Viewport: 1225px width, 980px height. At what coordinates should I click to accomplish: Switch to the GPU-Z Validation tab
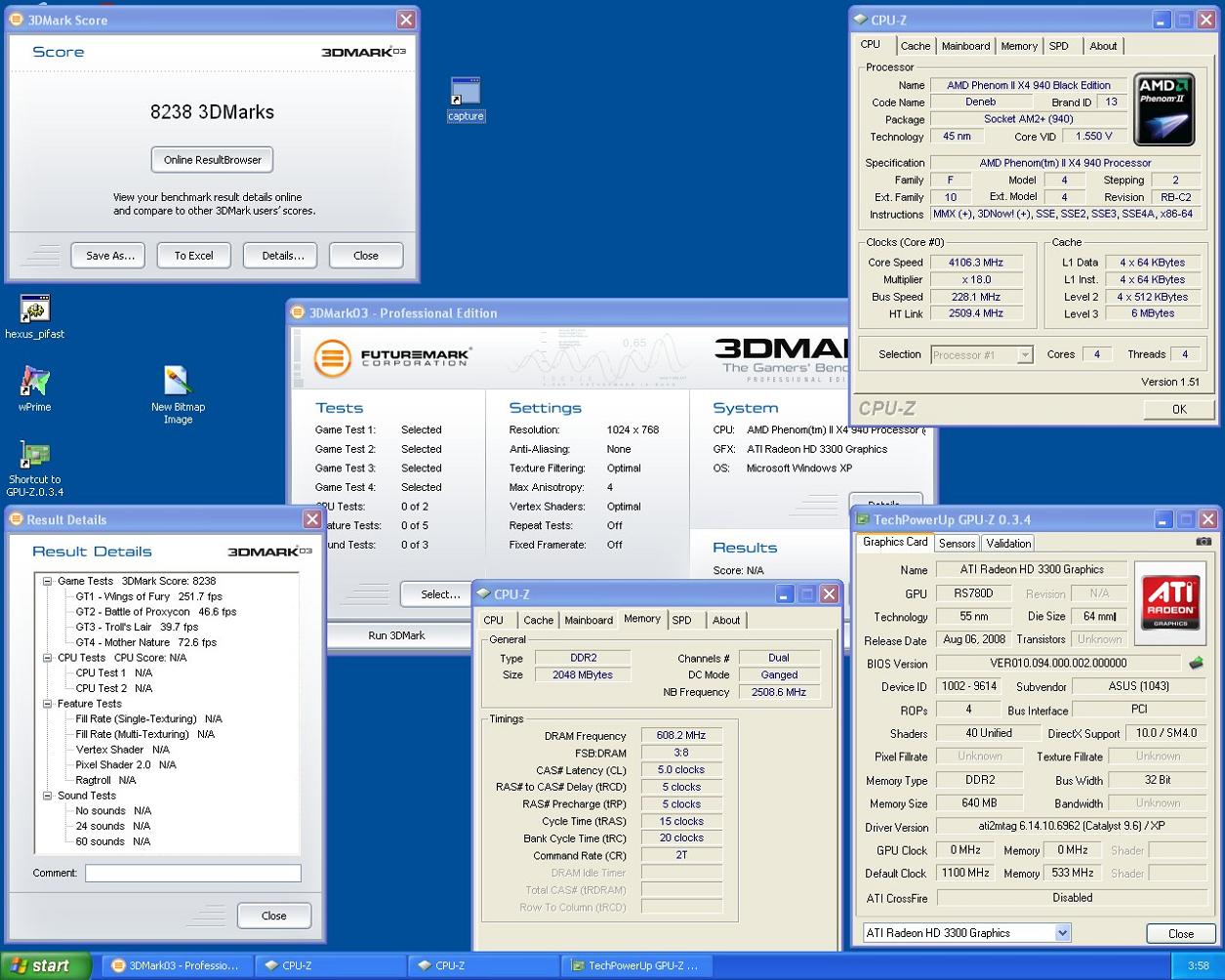pyautogui.click(x=1008, y=544)
